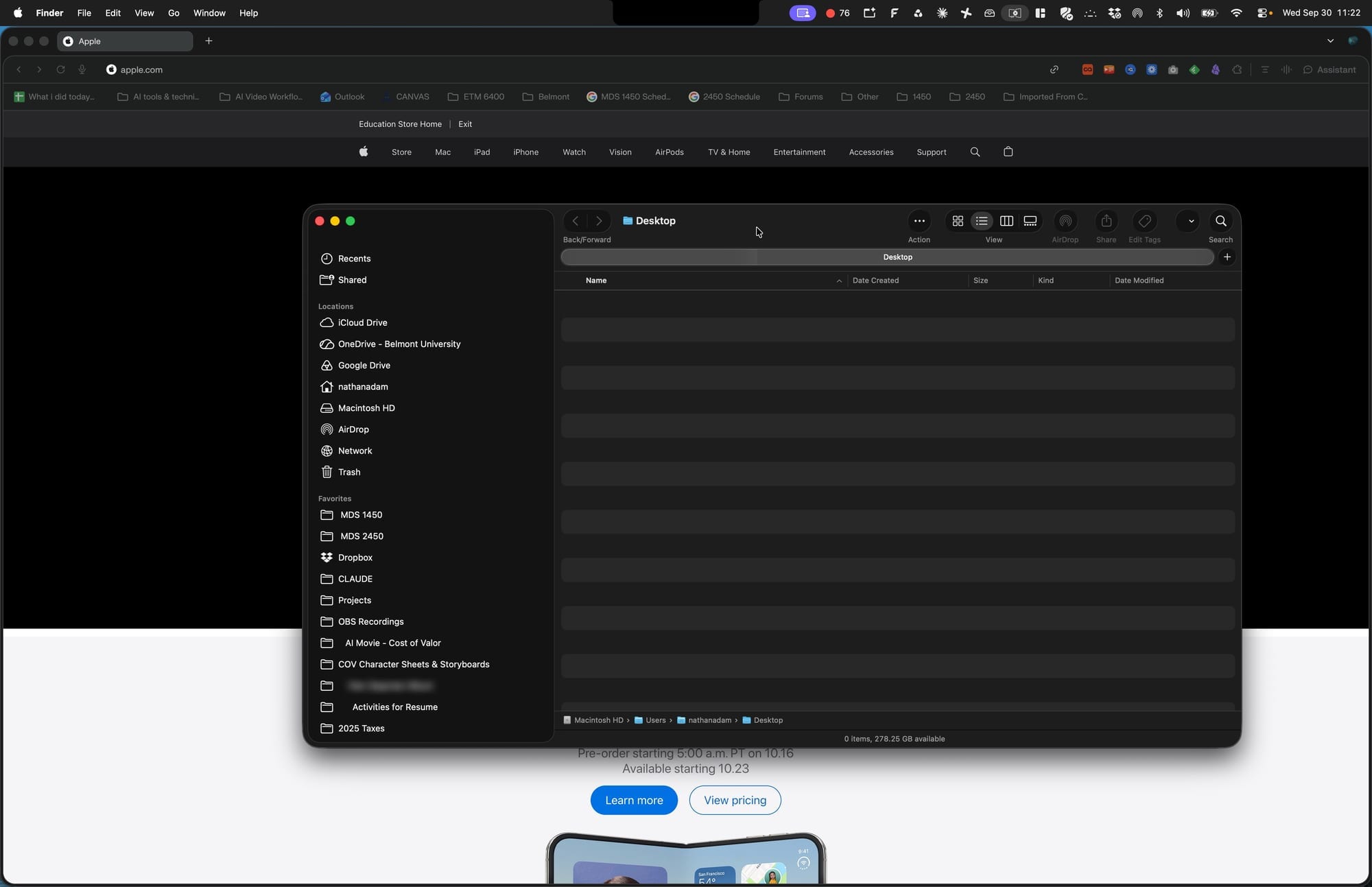
Task: Click the Share toolbar button
Action: point(1106,221)
